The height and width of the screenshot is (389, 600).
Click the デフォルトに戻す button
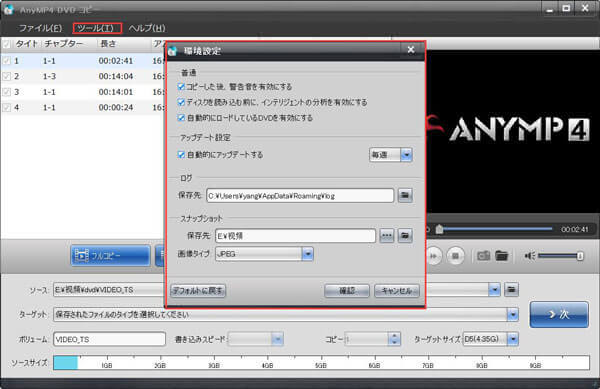198,291
